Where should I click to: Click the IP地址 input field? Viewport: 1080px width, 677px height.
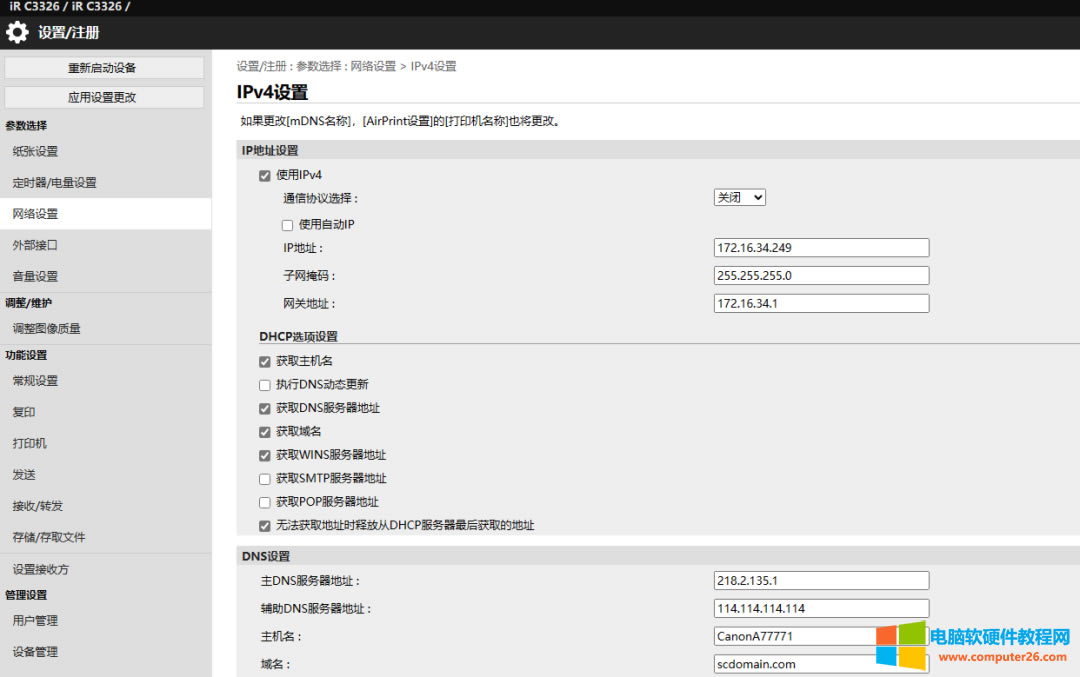click(x=821, y=248)
